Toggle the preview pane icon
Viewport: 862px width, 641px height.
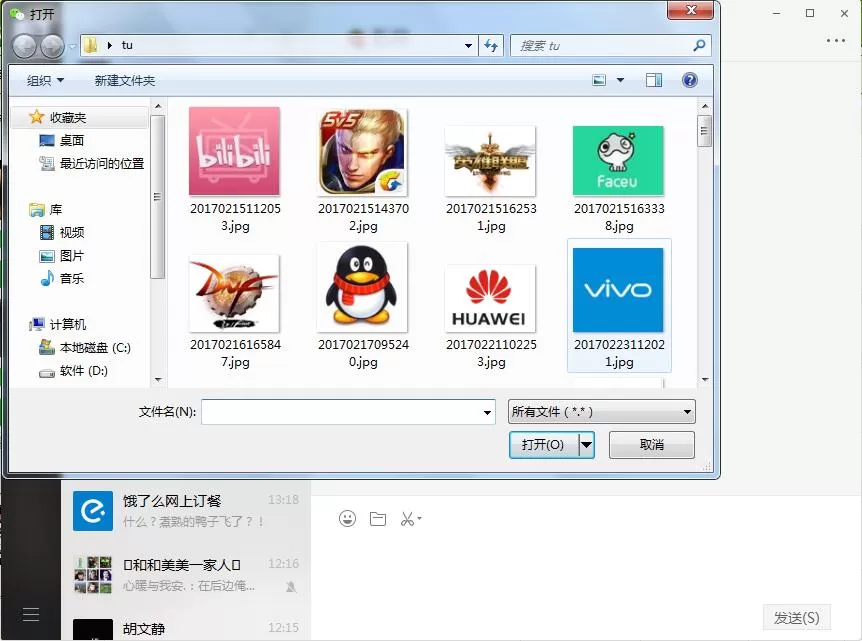point(654,80)
